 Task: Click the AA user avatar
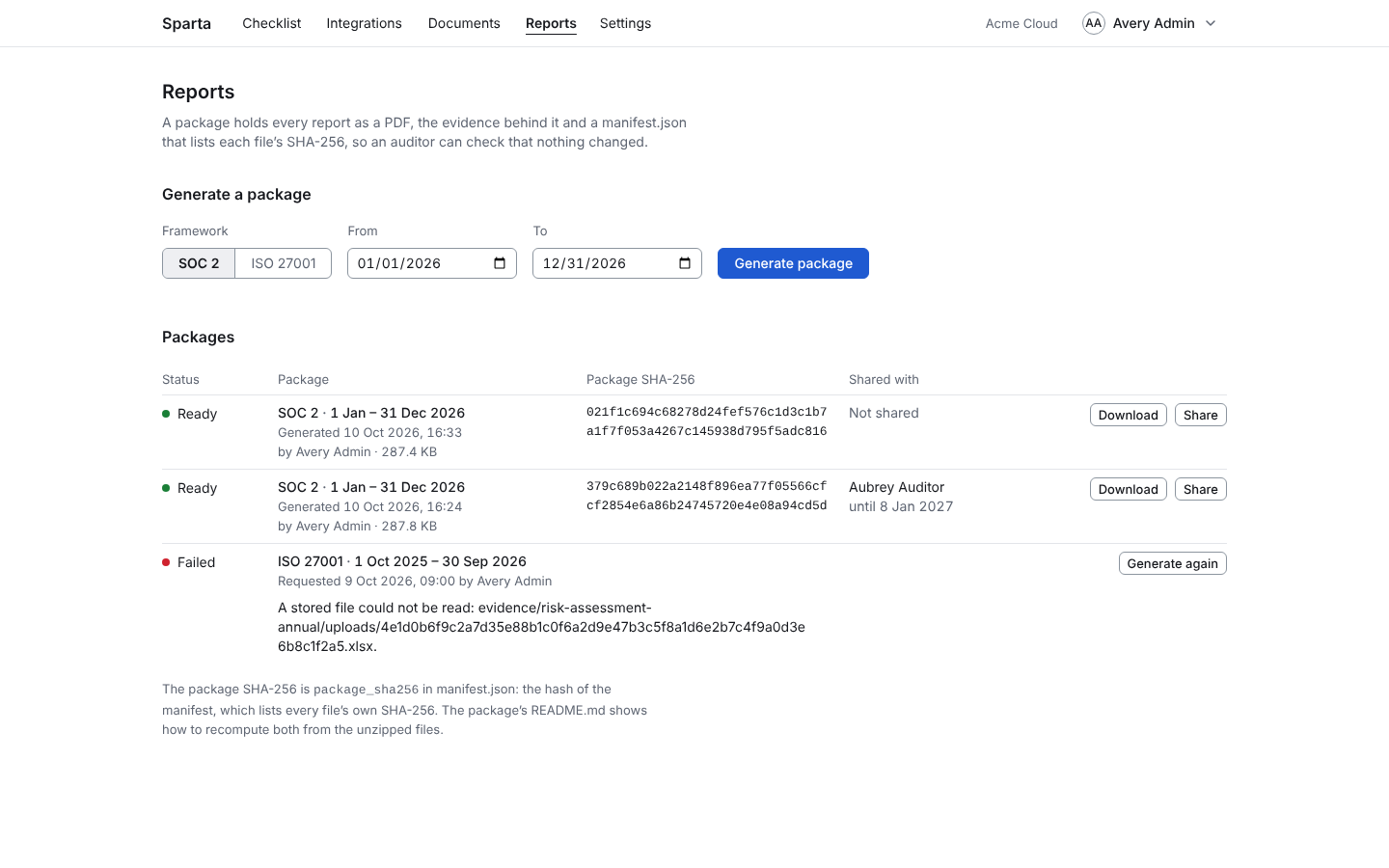tap(1093, 23)
